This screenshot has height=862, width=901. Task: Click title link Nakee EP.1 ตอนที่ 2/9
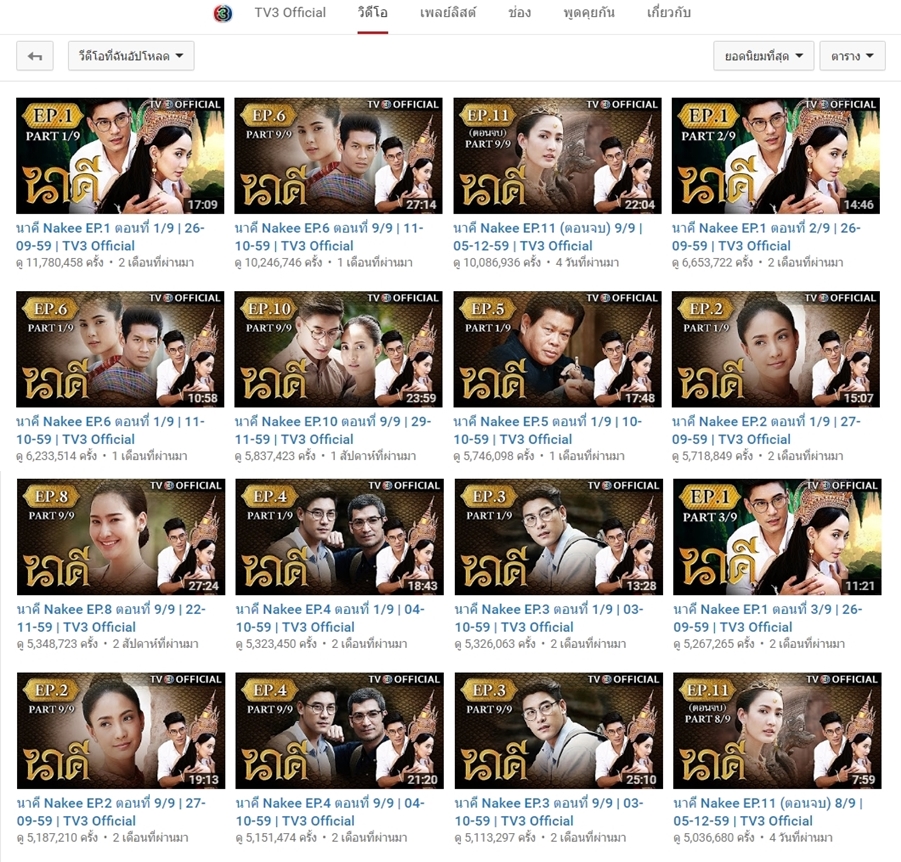pyautogui.click(x=766, y=237)
